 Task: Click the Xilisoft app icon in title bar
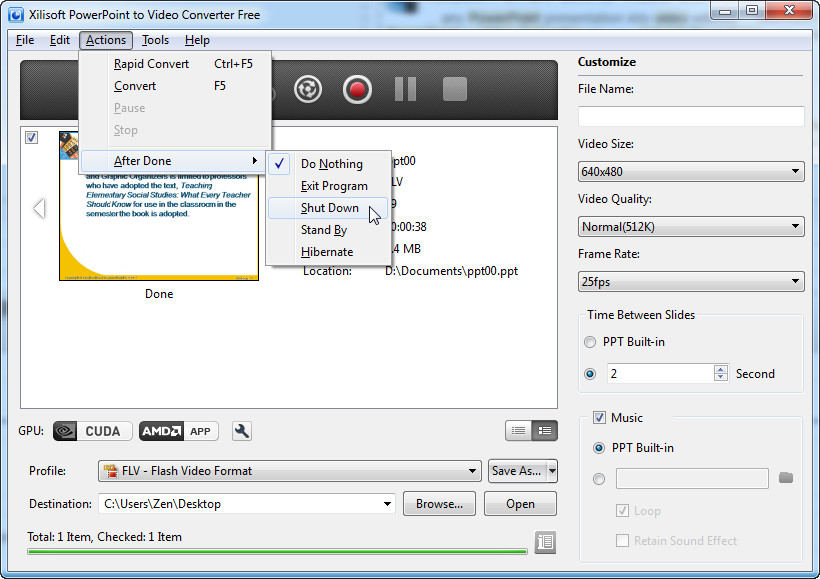(16, 14)
